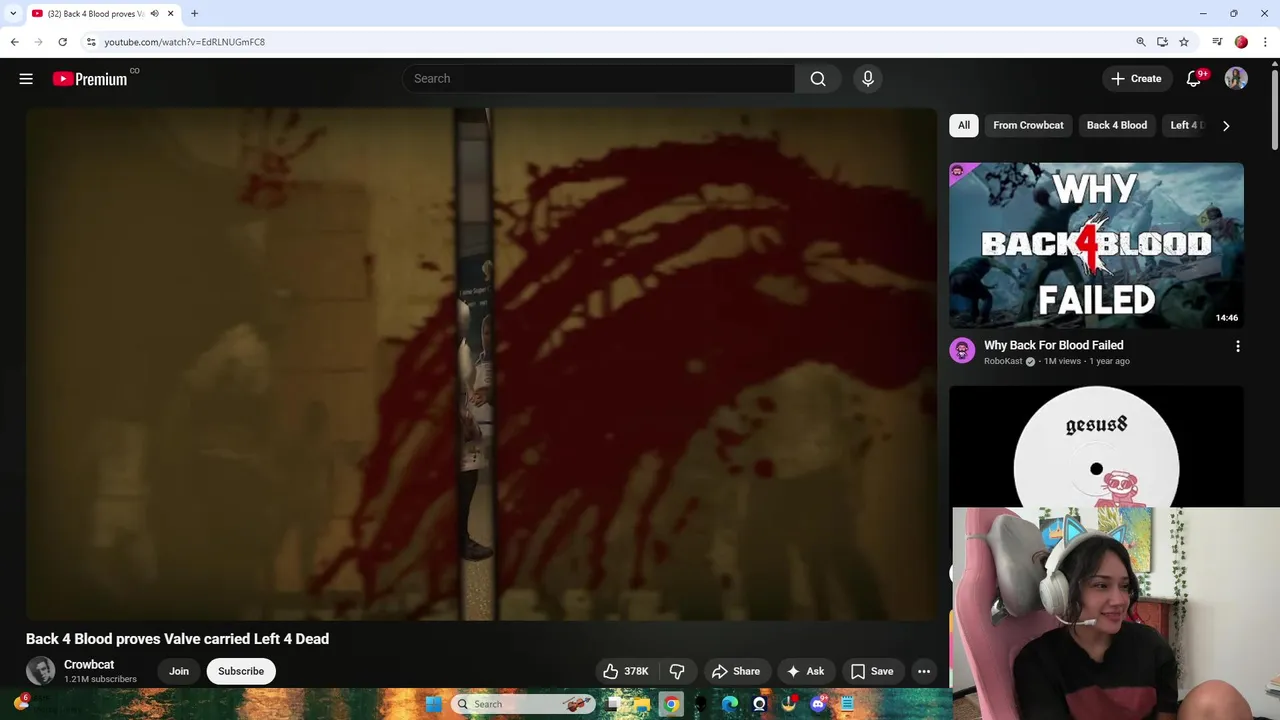
Task: Open the notifications bell
Action: coord(1193,79)
